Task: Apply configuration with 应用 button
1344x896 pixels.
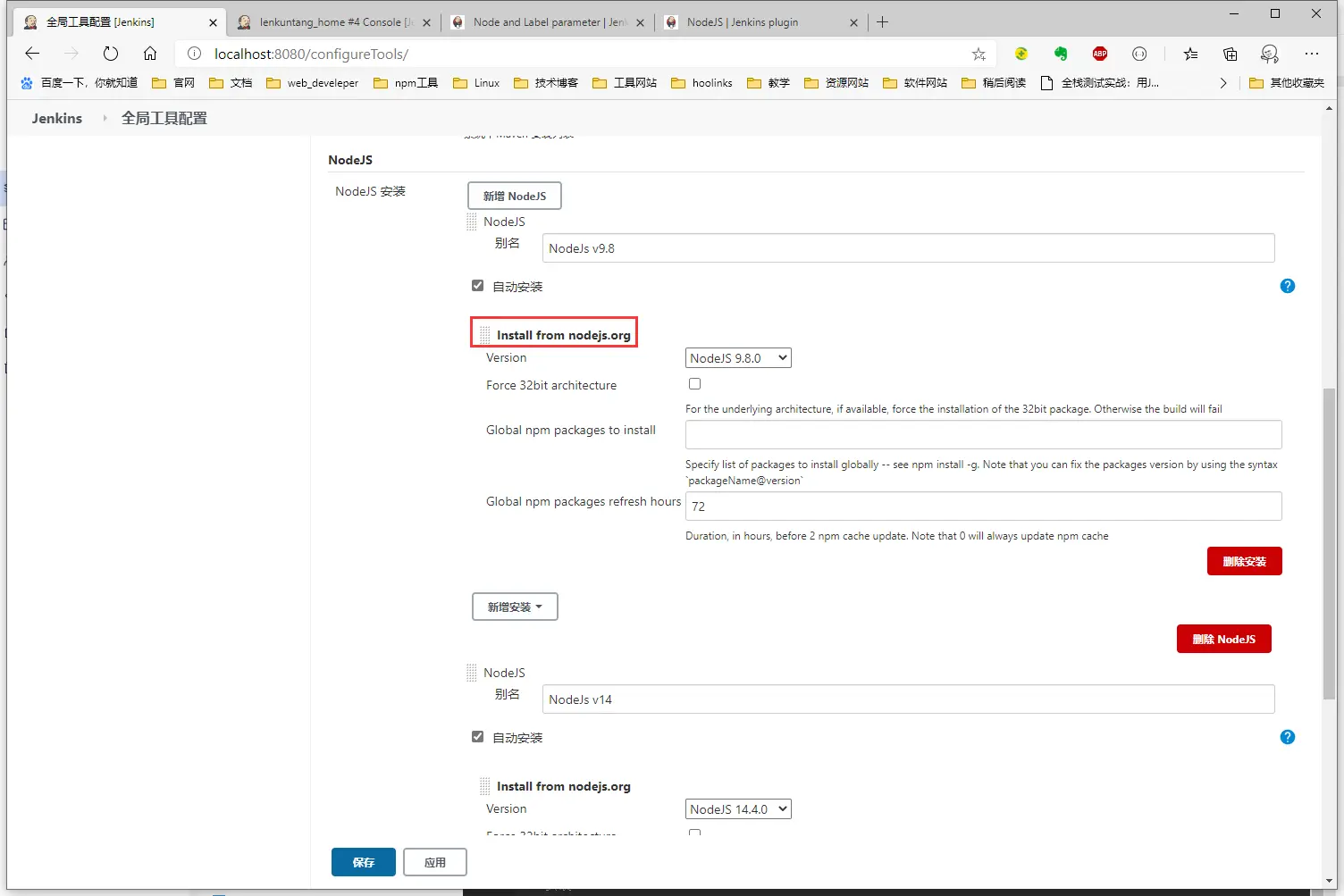Action: click(x=435, y=862)
